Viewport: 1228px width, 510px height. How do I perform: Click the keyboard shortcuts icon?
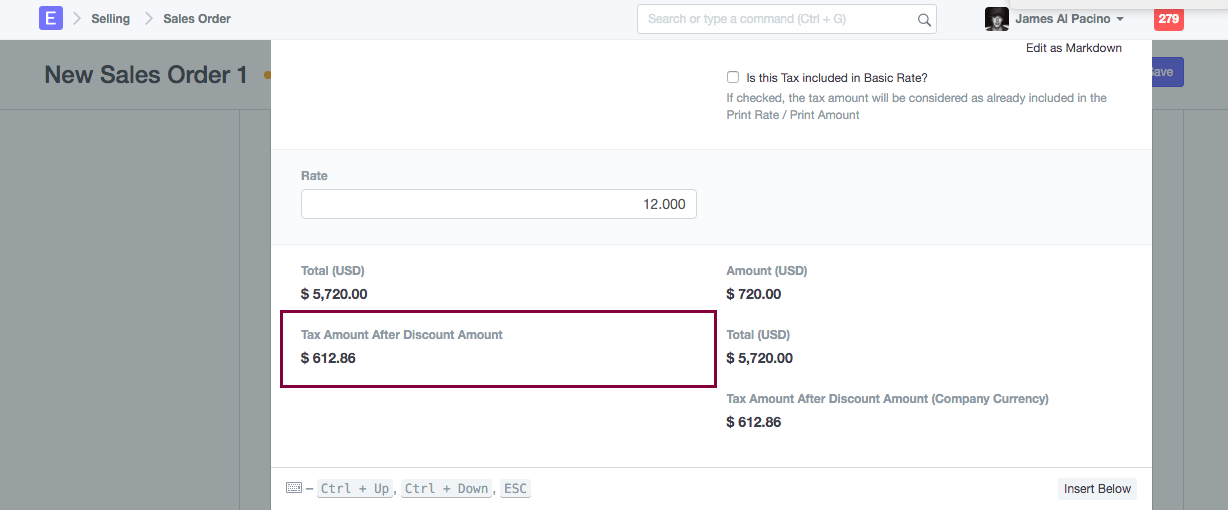click(x=293, y=488)
